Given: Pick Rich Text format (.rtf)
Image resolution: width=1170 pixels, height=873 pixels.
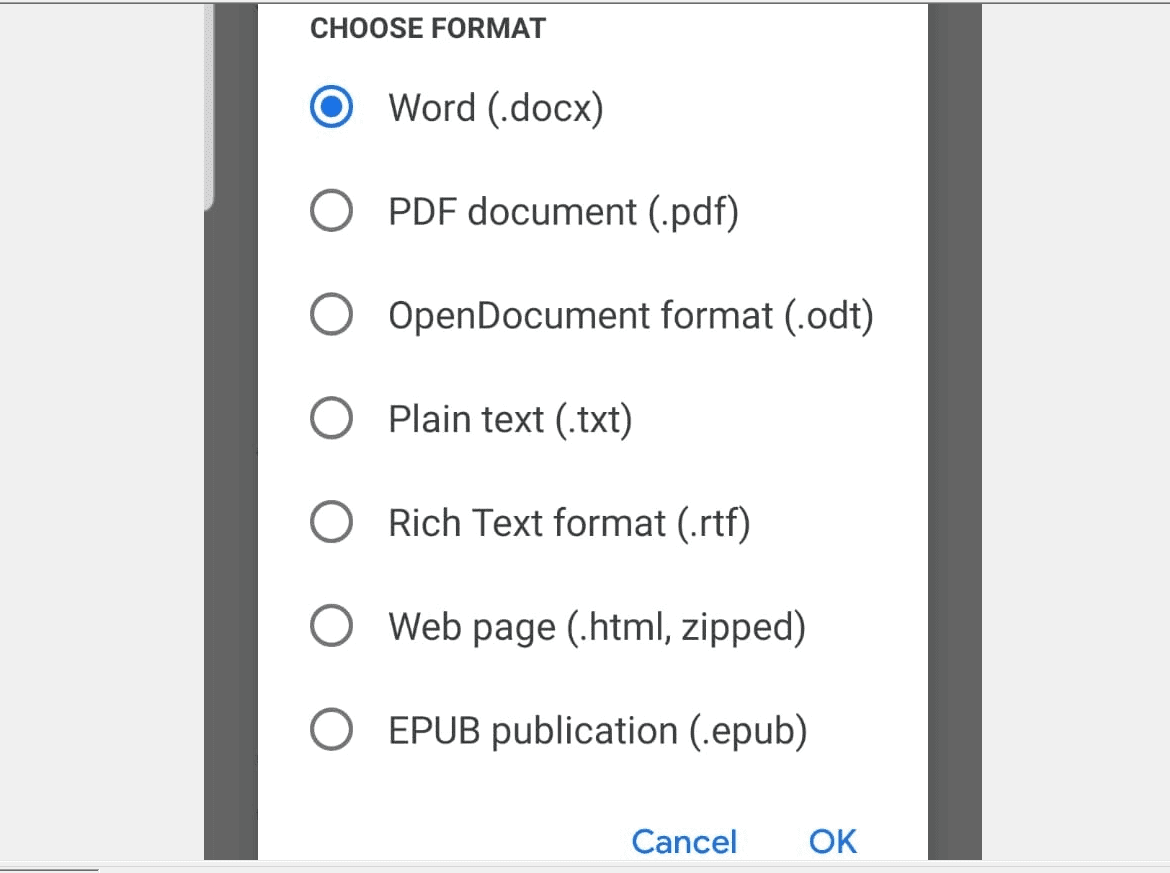Looking at the screenshot, I should [331, 521].
